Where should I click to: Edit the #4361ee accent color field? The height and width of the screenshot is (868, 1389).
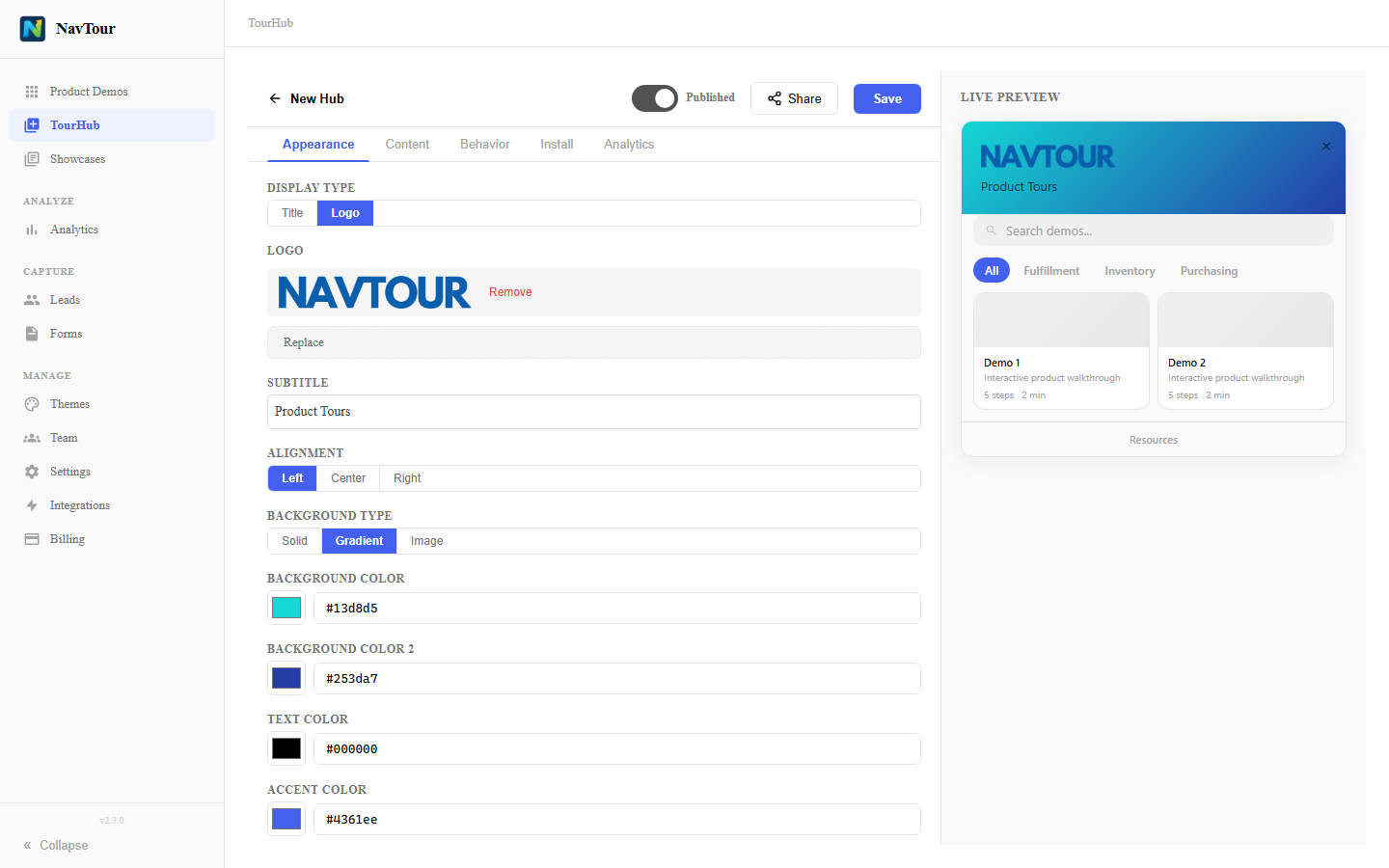click(617, 820)
